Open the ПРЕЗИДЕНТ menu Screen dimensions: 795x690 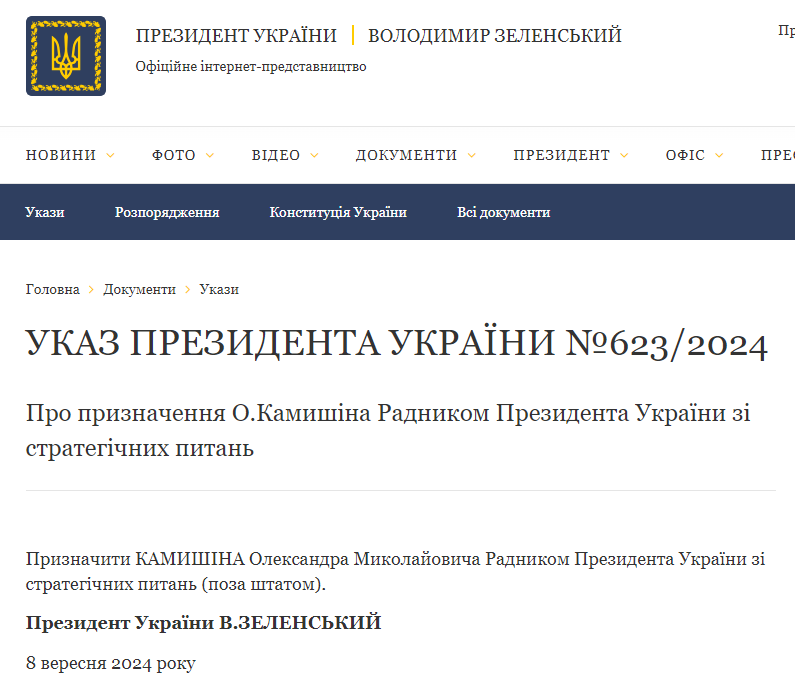[562, 155]
